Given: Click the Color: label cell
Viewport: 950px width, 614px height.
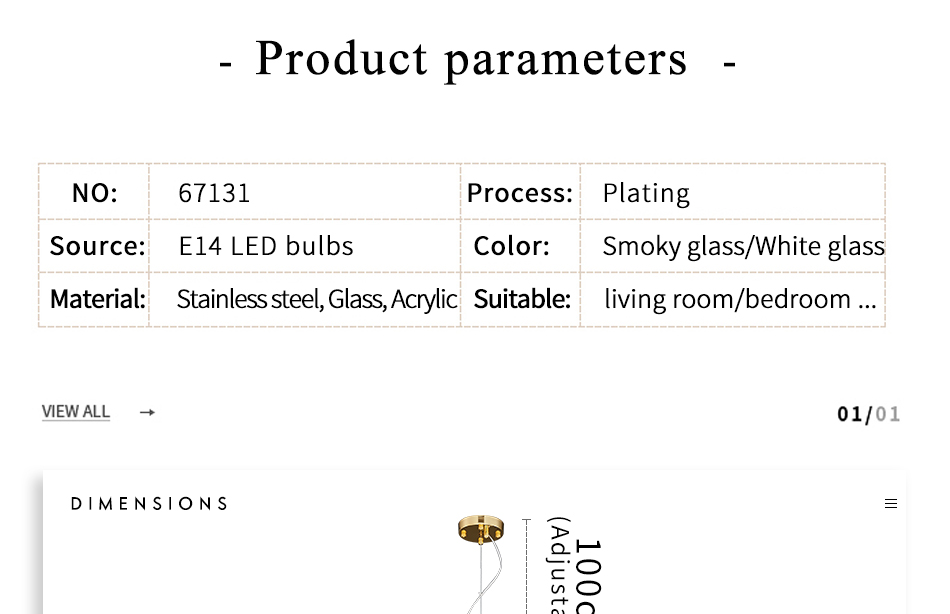Looking at the screenshot, I should pos(511,245).
